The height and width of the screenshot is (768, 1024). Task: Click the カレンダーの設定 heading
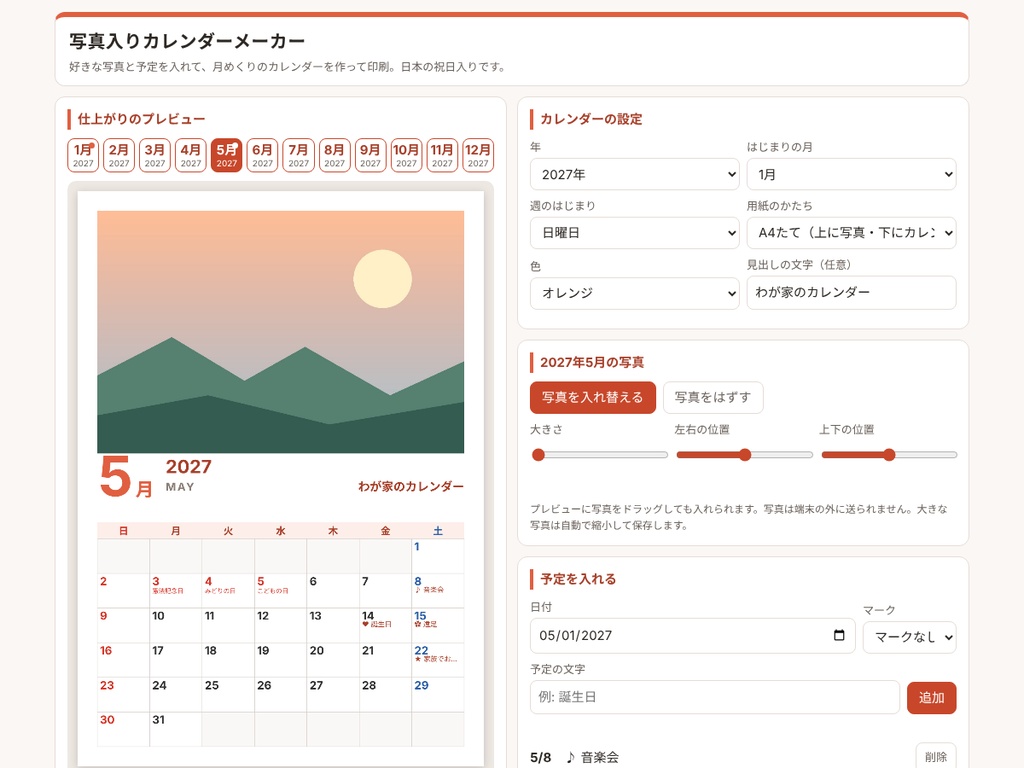pyautogui.click(x=591, y=119)
